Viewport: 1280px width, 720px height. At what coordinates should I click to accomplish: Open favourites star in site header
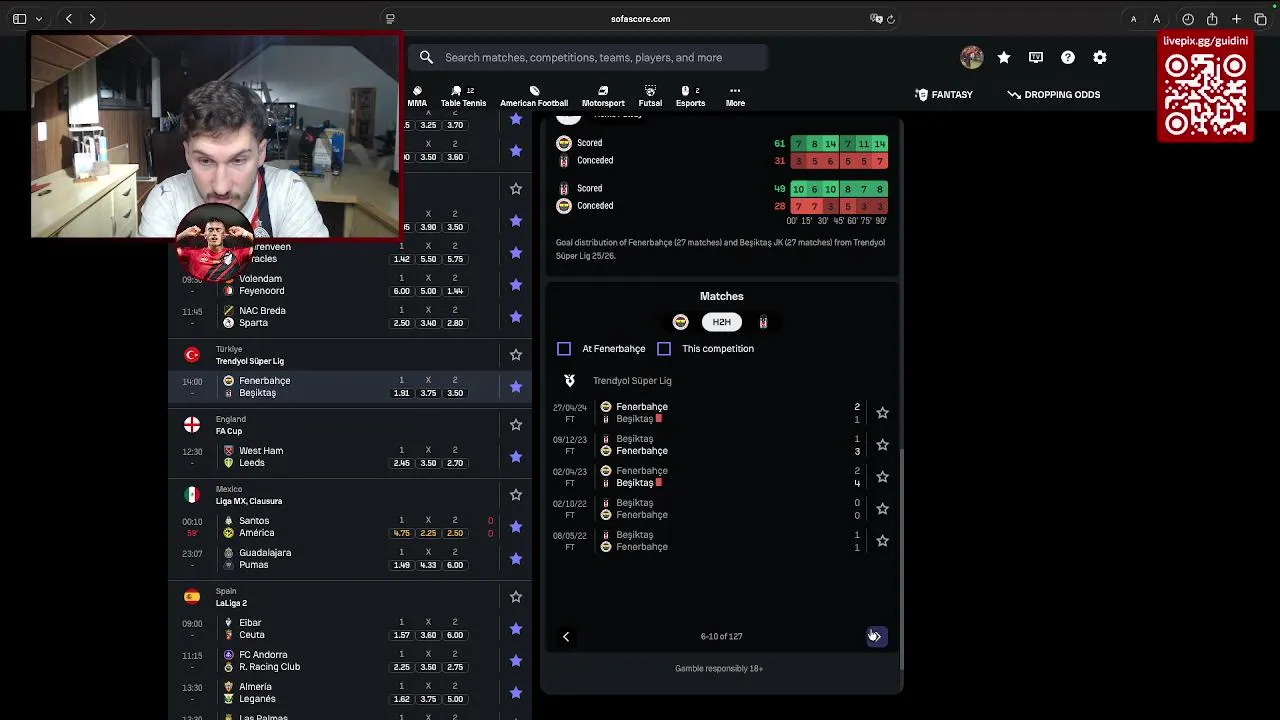[1004, 58]
